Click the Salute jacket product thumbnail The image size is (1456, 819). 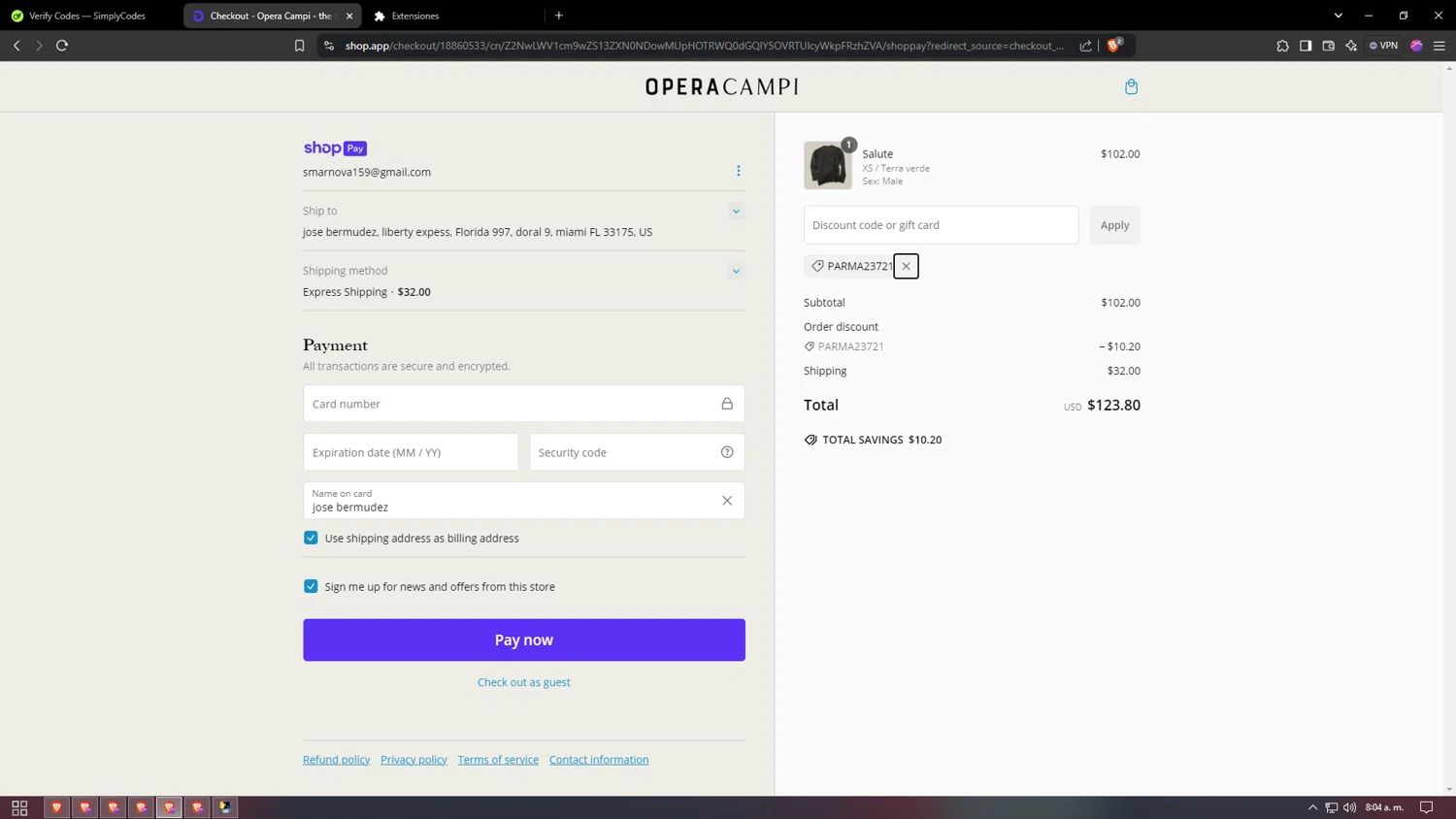[828, 165]
